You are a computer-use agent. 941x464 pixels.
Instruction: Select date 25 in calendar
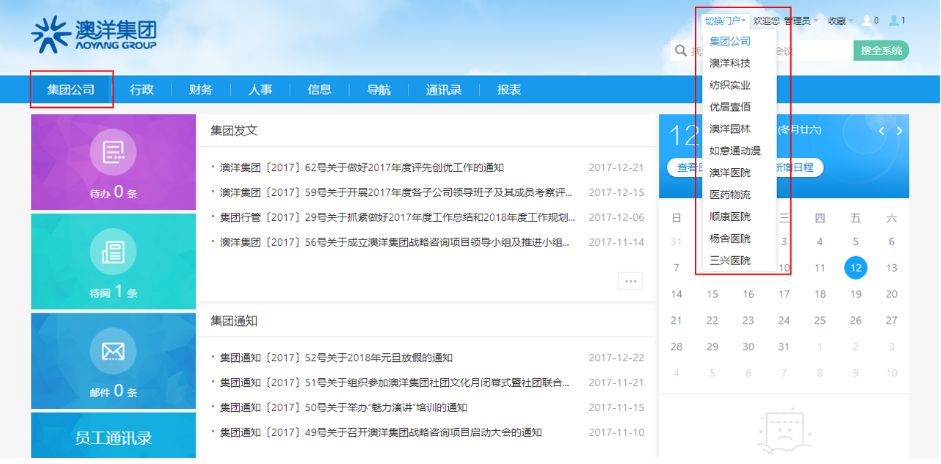click(x=820, y=321)
